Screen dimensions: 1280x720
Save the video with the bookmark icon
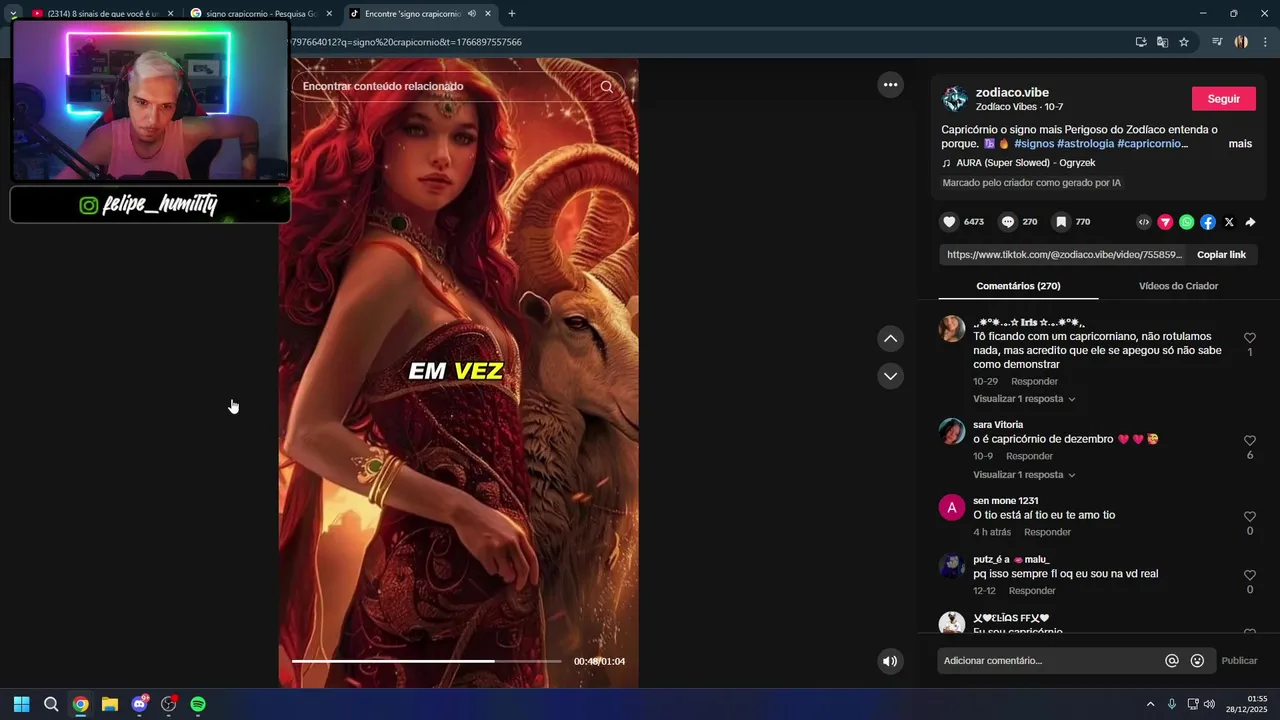pyautogui.click(x=1061, y=222)
